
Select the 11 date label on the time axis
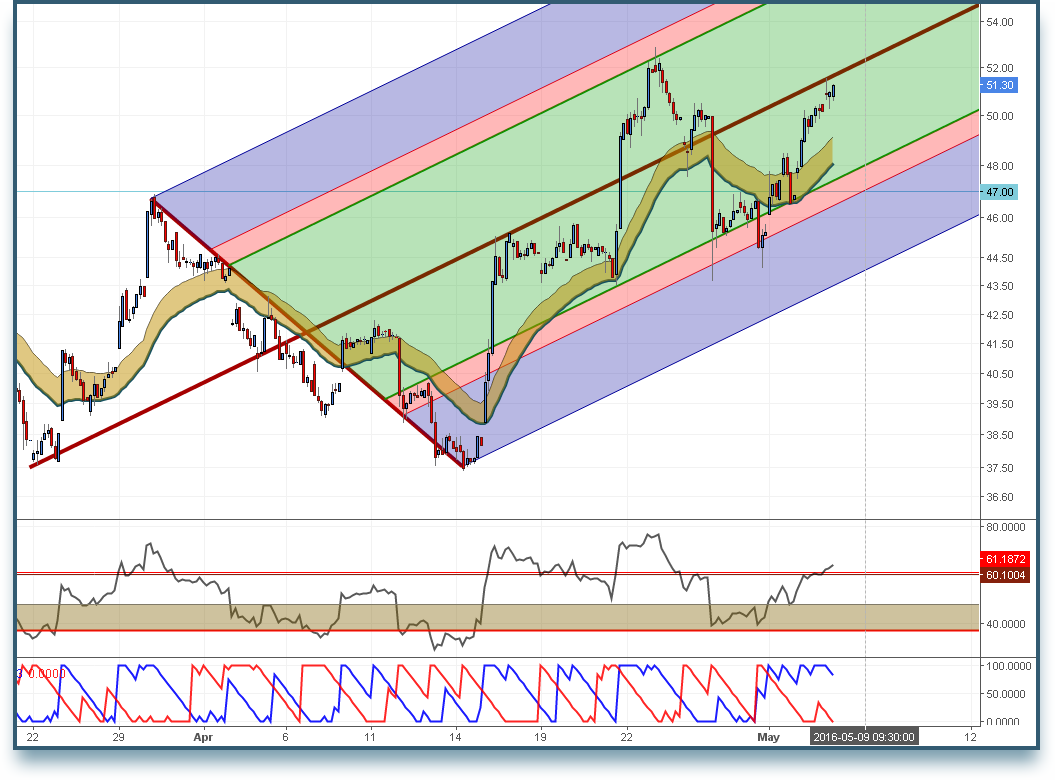pos(369,737)
